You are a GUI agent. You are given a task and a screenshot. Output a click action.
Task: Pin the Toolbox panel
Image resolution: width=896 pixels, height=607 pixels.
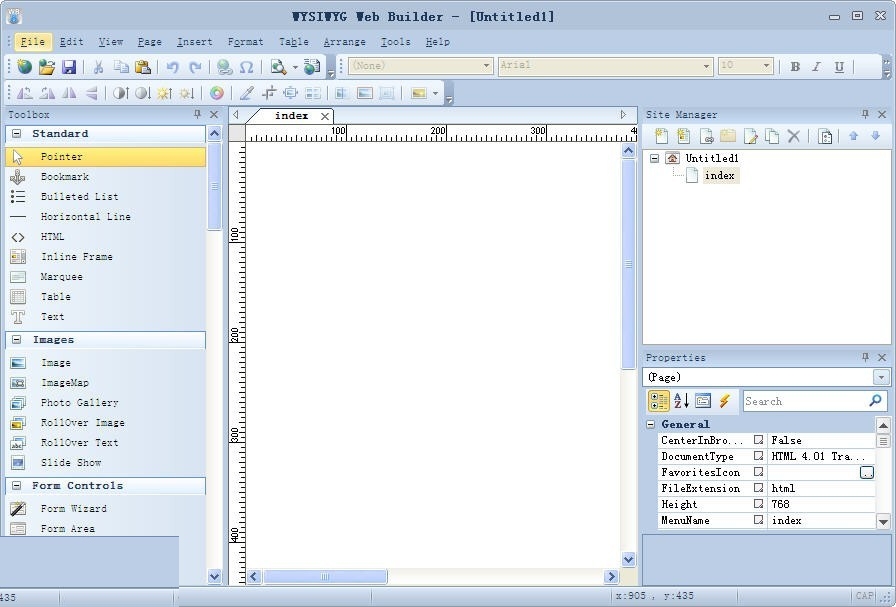[198, 114]
